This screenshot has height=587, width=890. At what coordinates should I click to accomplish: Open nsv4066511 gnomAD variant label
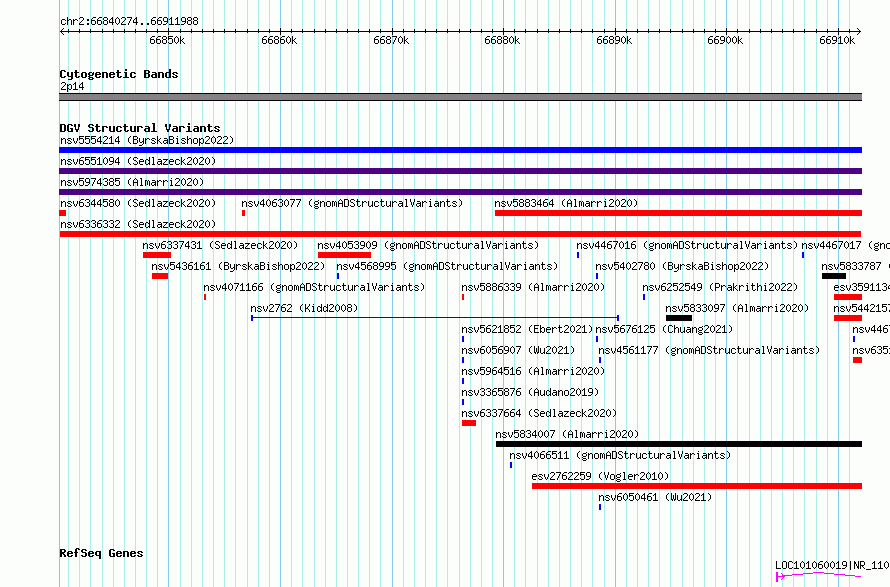pyautogui.click(x=620, y=455)
